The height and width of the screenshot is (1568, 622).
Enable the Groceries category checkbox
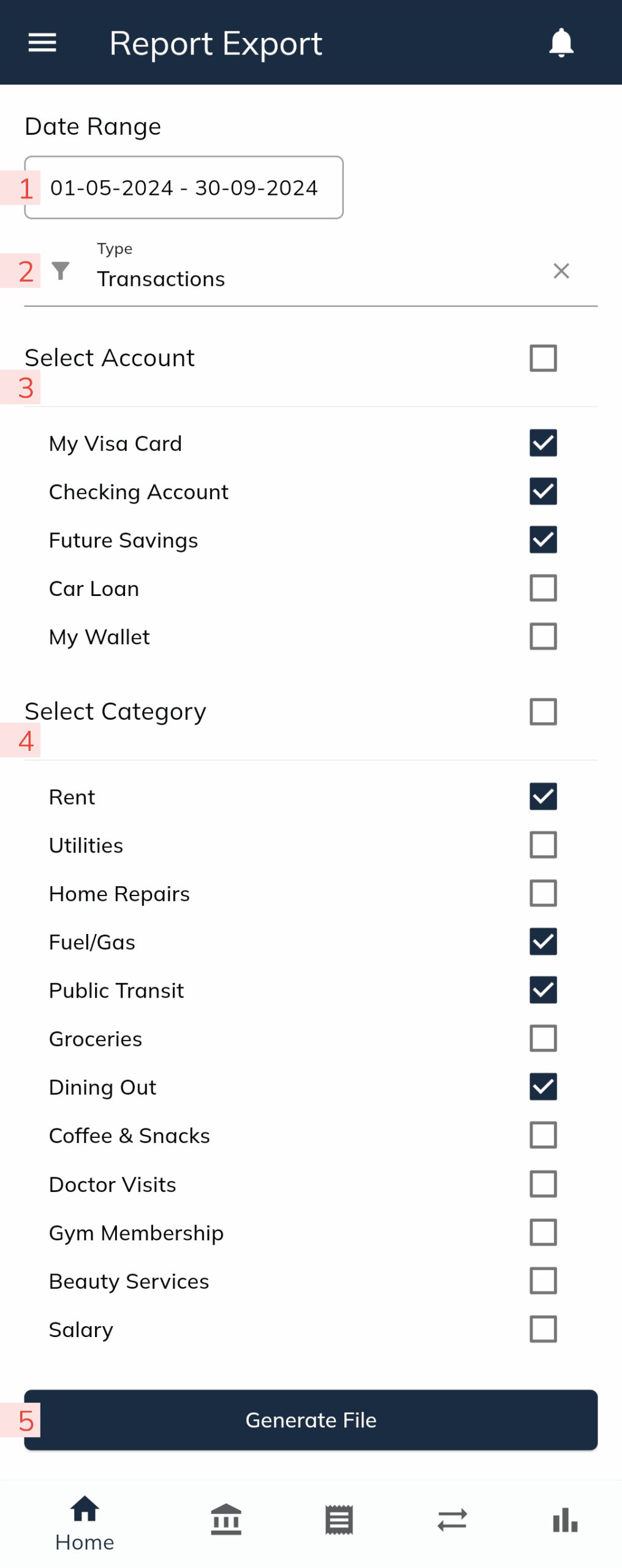tap(543, 1038)
